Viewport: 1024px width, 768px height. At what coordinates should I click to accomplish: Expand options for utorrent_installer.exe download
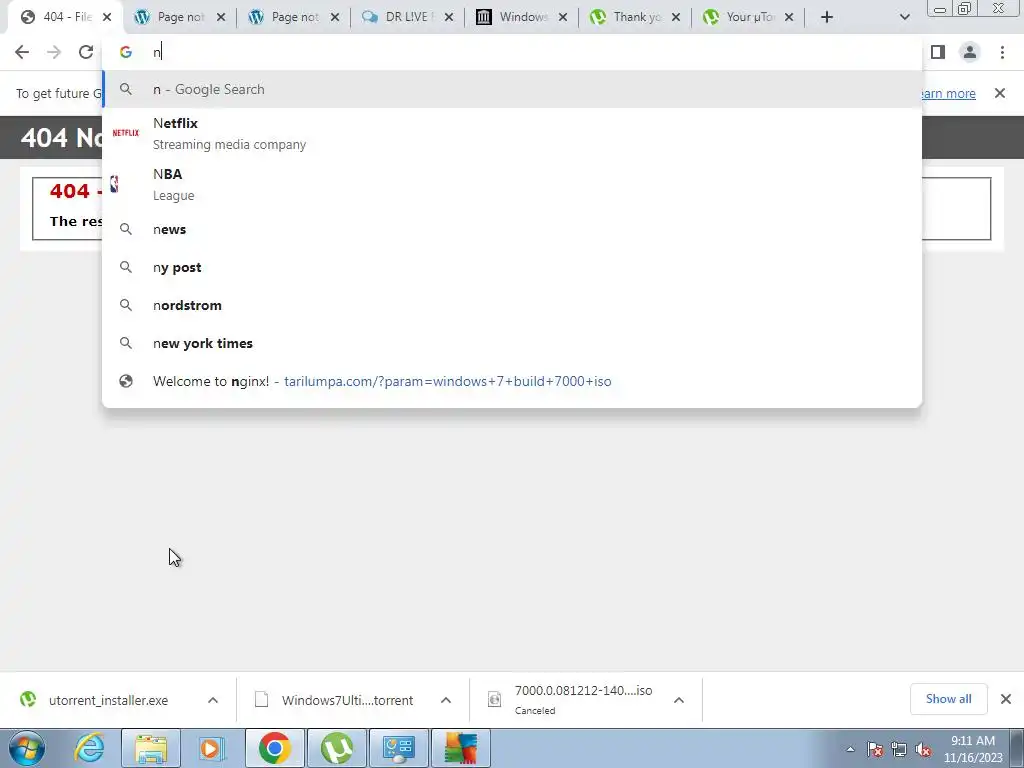click(213, 700)
